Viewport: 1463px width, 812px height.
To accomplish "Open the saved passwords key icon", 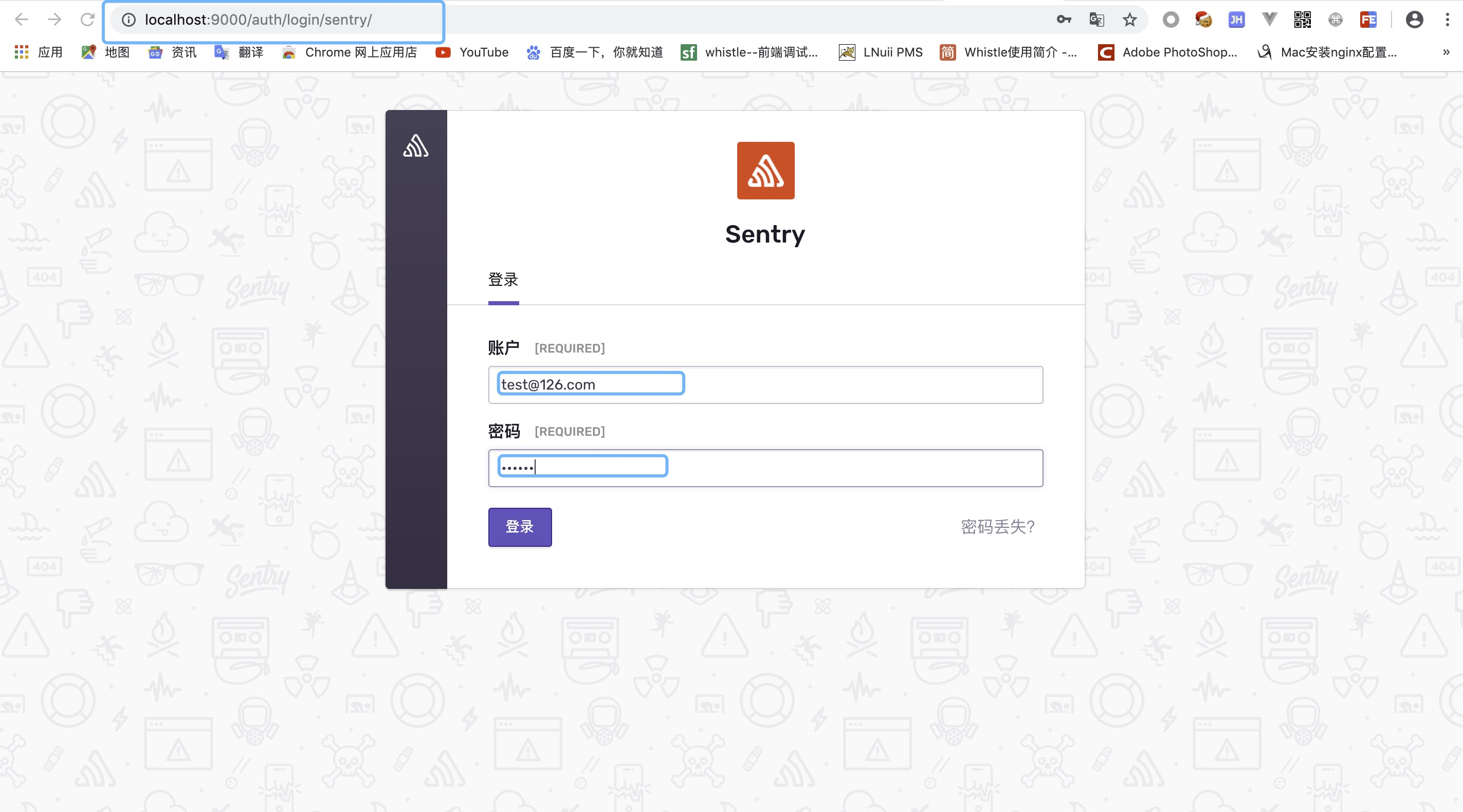I will pos(1063,20).
